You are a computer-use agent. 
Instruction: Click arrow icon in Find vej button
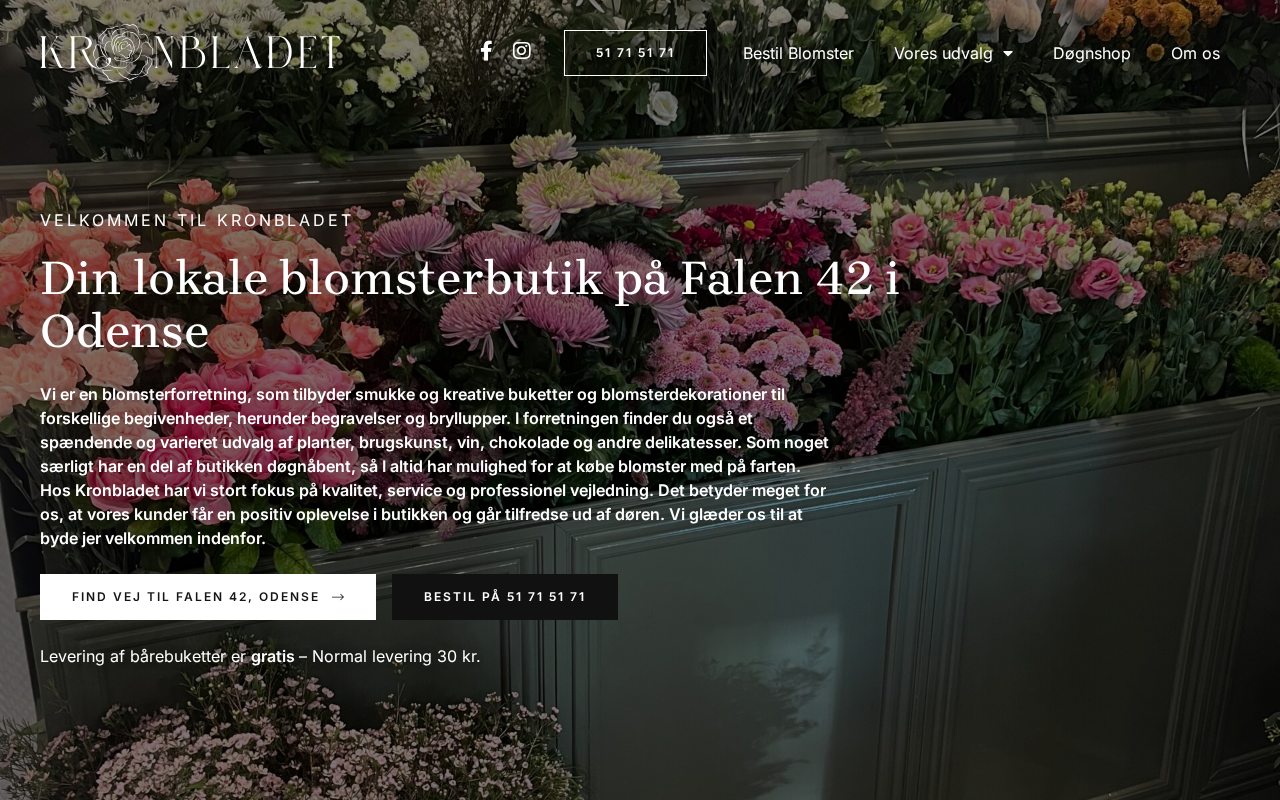338,597
